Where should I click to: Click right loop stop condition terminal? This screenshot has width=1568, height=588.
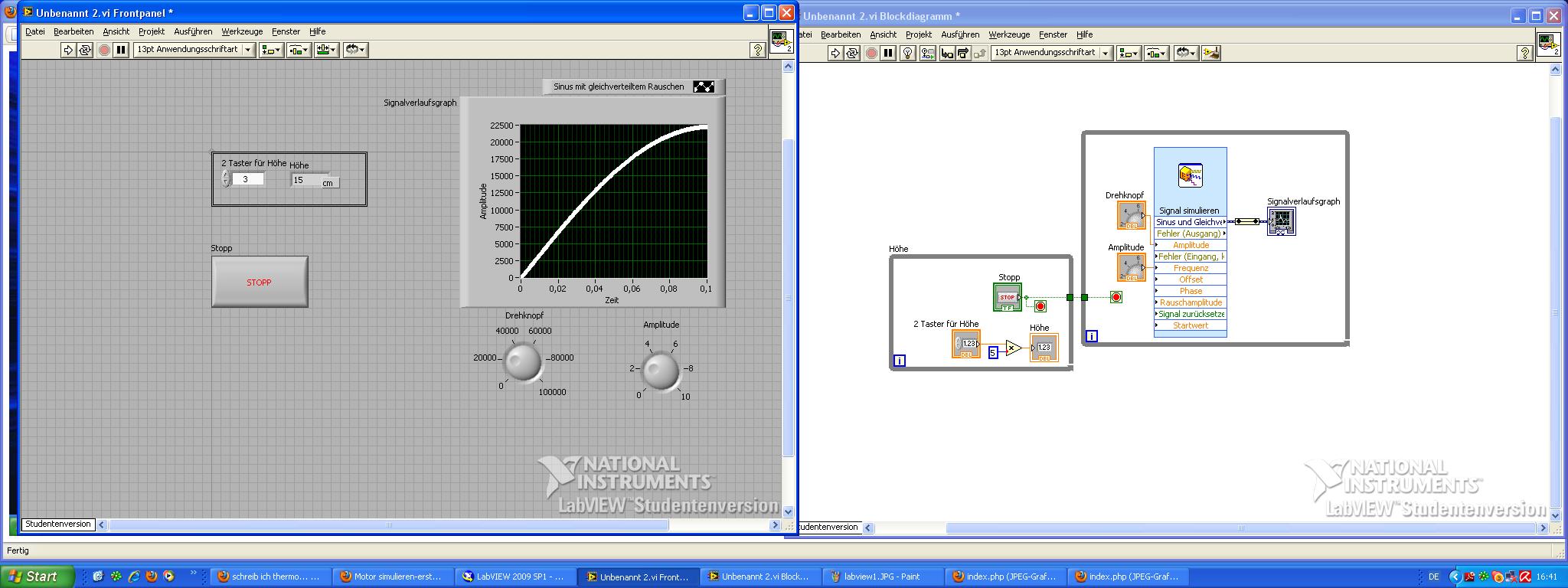tap(1116, 297)
